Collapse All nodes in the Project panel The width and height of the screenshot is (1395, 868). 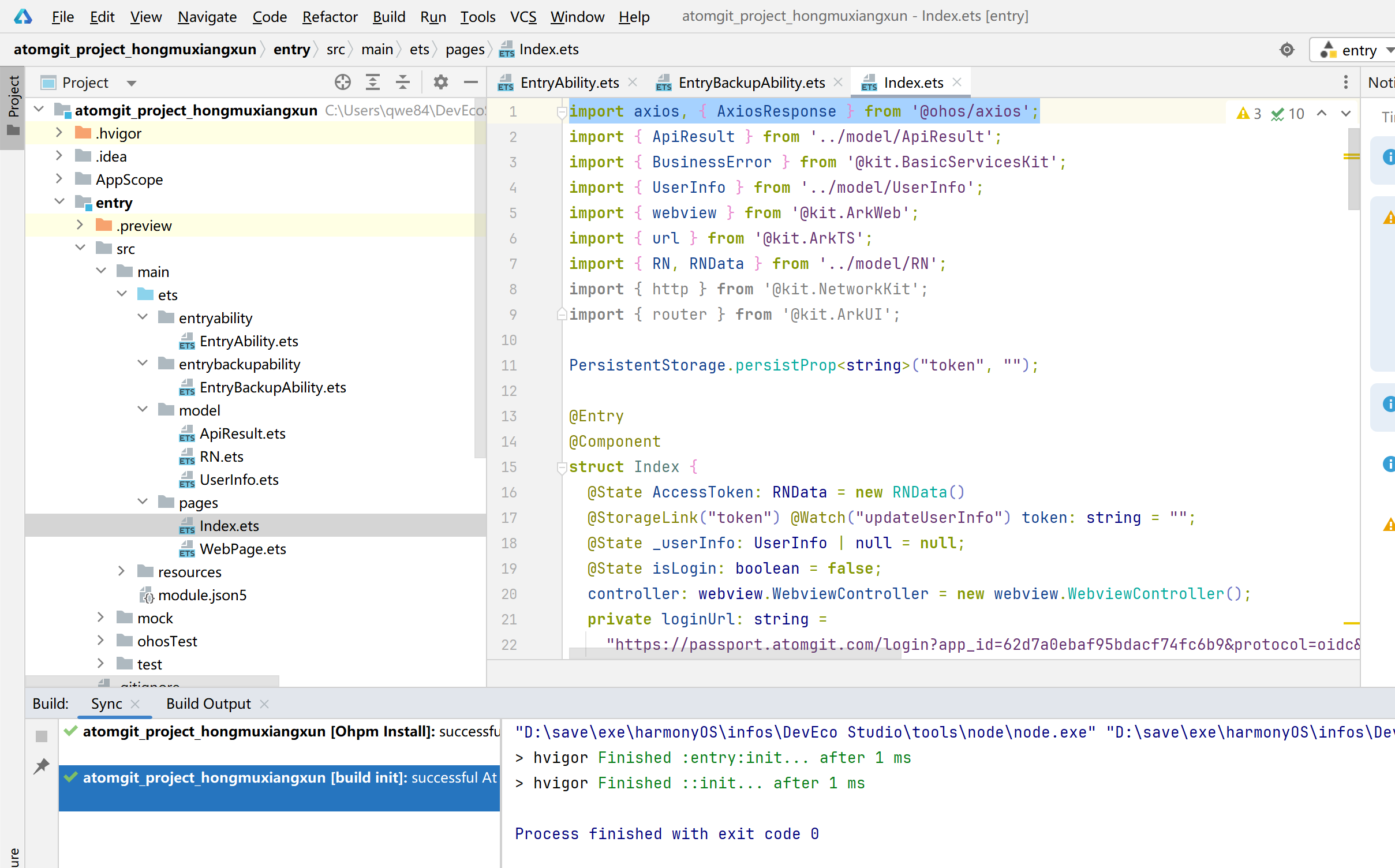click(403, 82)
